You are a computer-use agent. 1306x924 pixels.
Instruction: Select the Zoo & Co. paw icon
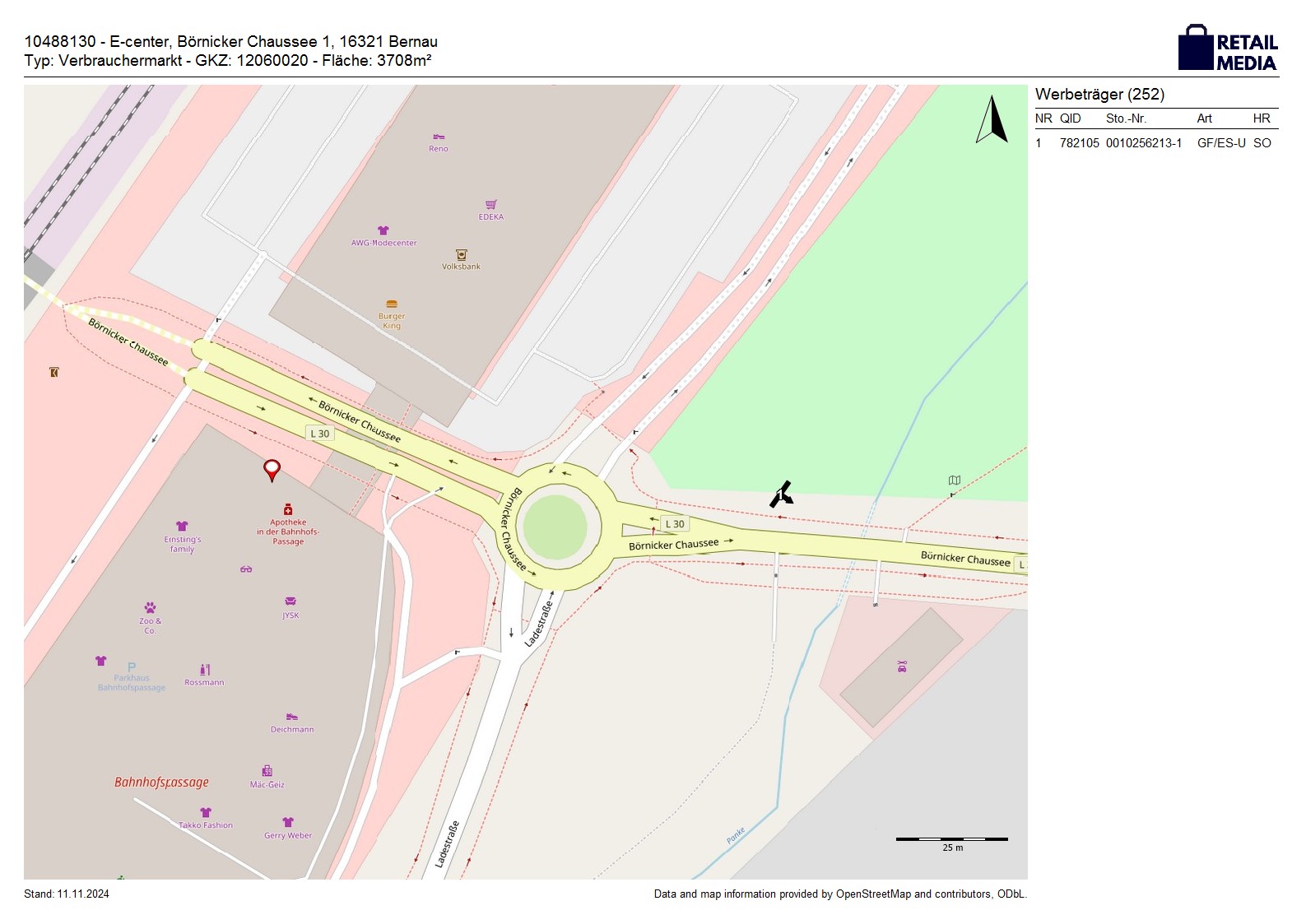[150, 608]
